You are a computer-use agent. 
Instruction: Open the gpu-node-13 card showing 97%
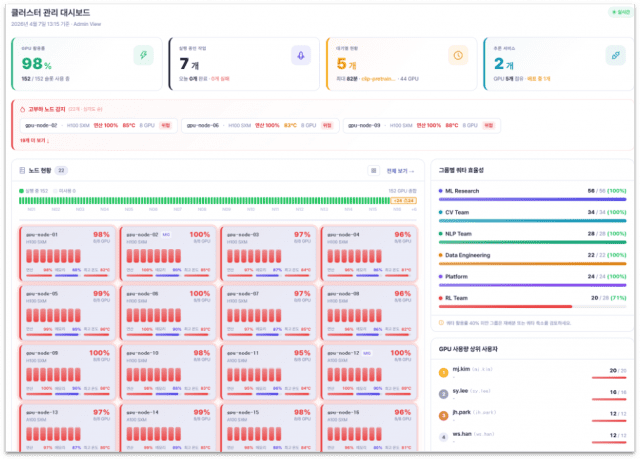point(67,428)
